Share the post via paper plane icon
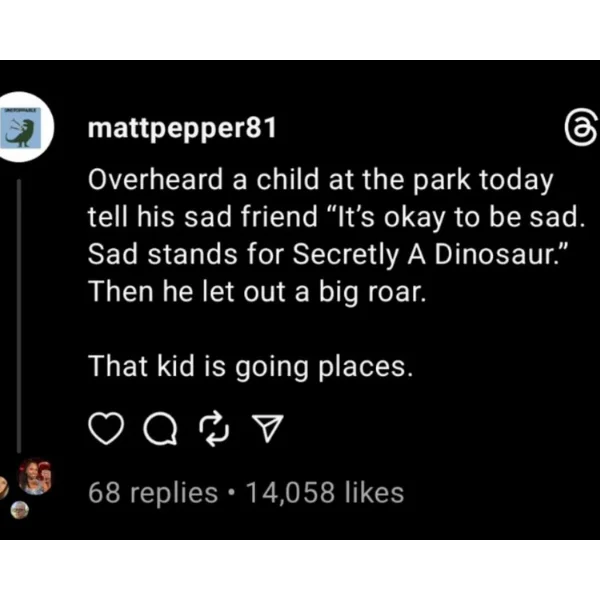Image resolution: width=600 pixels, height=600 pixels. tap(267, 429)
